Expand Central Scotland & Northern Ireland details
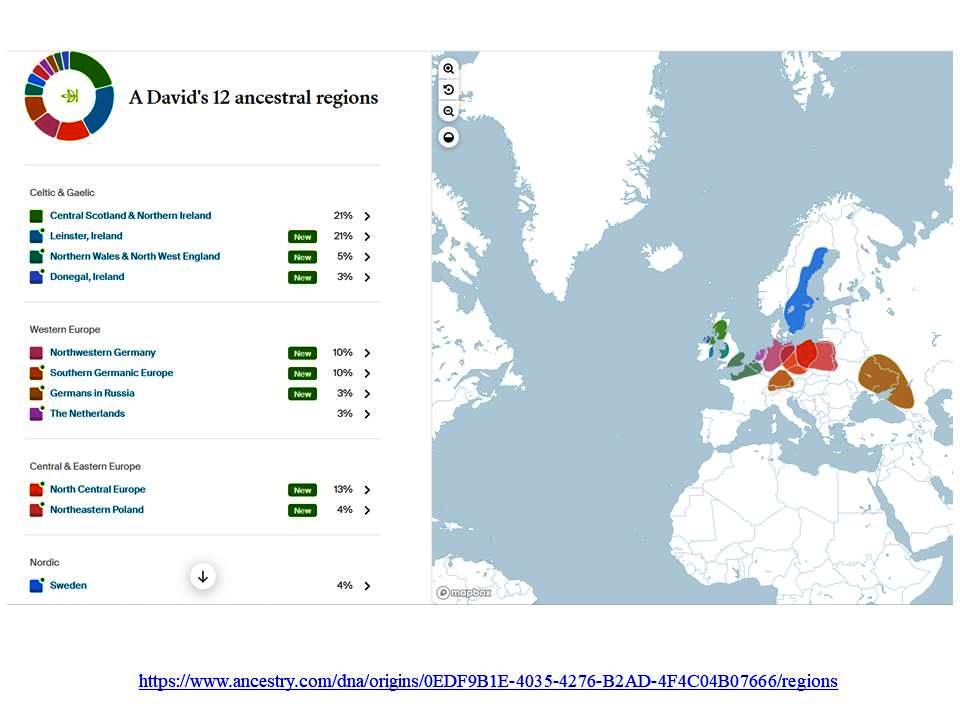 367,216
